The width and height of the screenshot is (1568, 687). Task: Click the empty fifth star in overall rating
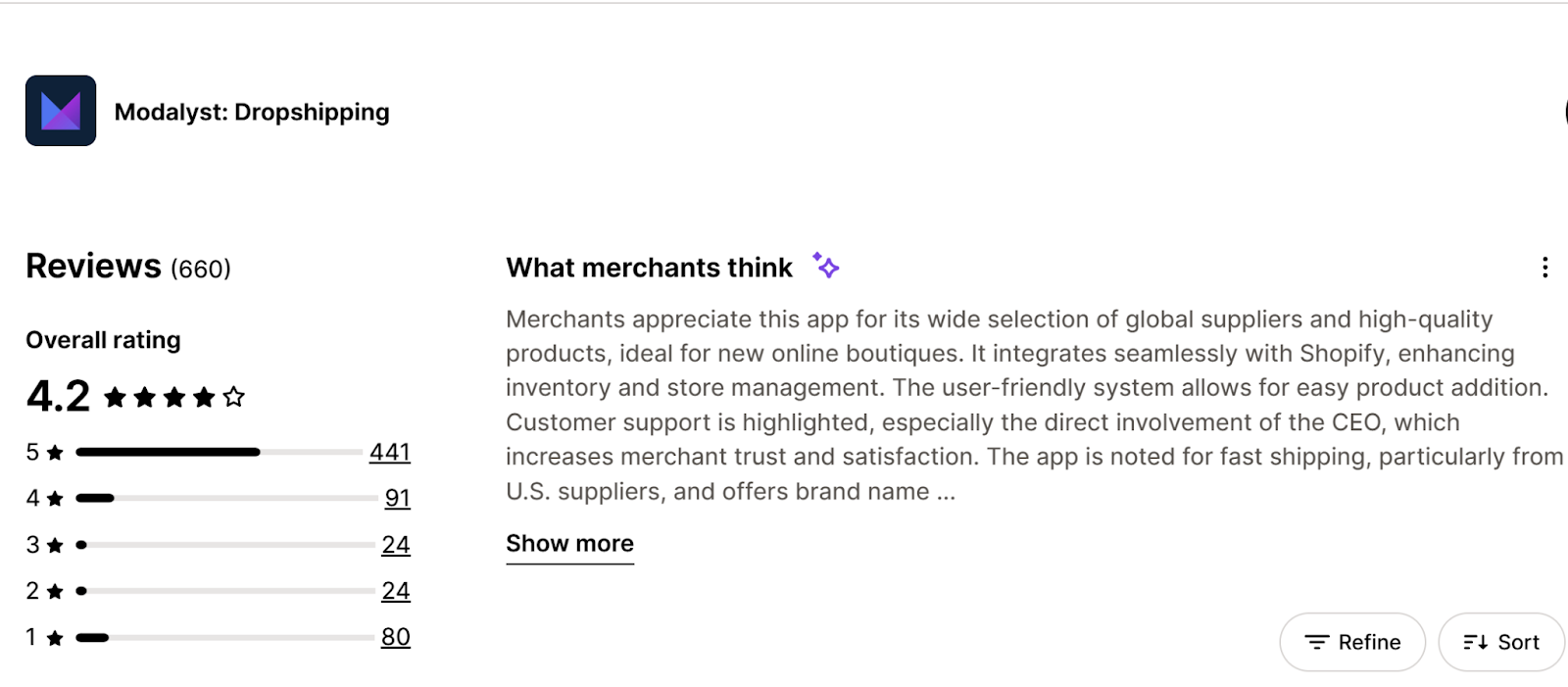233,397
